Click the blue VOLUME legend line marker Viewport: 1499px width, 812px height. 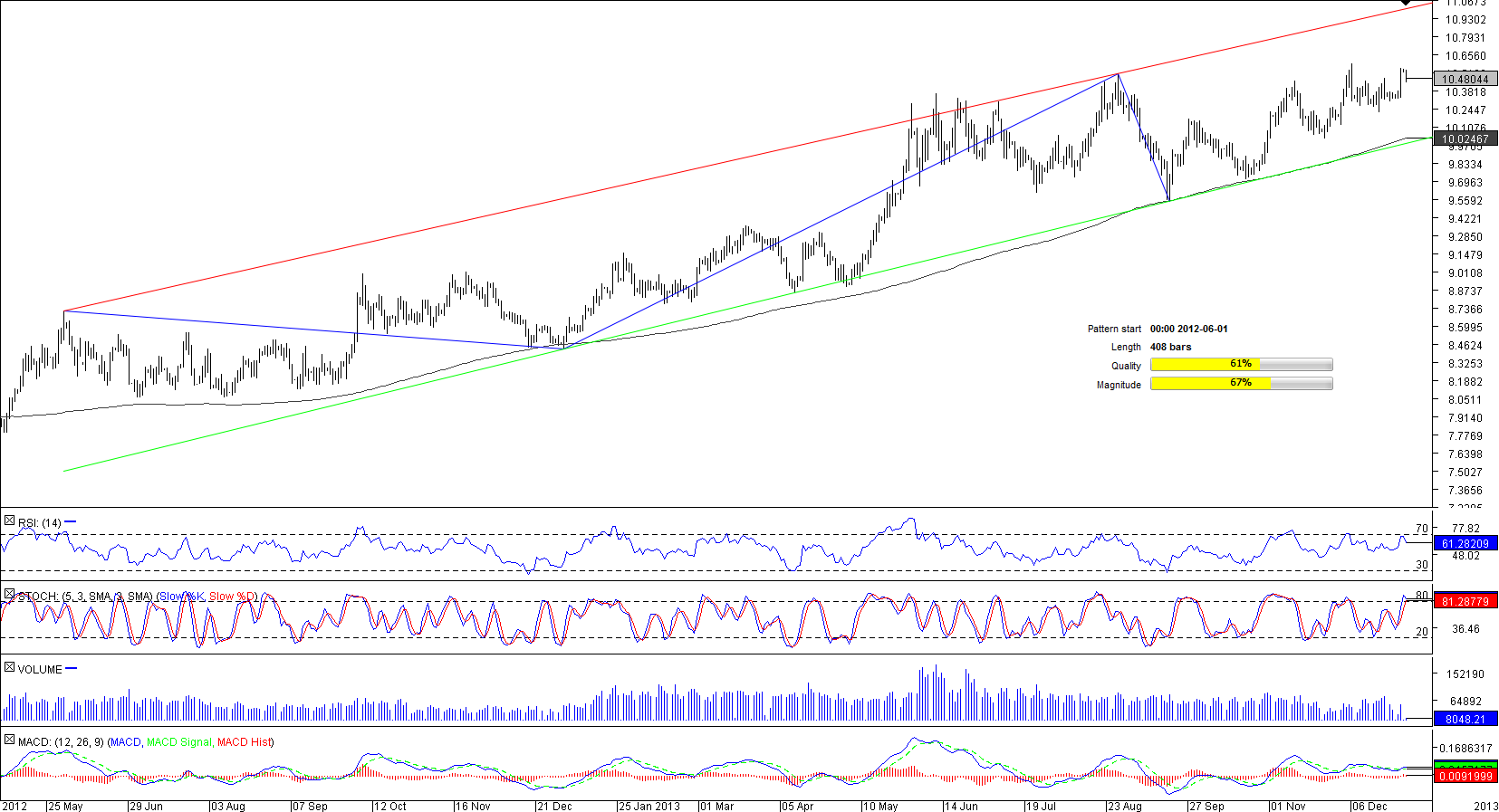pos(72,669)
